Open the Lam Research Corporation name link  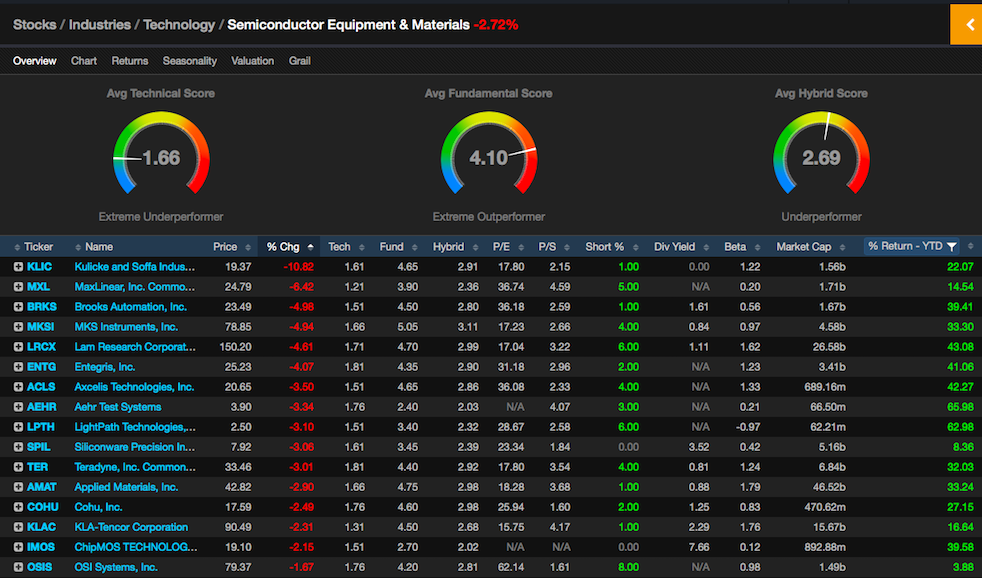point(135,347)
